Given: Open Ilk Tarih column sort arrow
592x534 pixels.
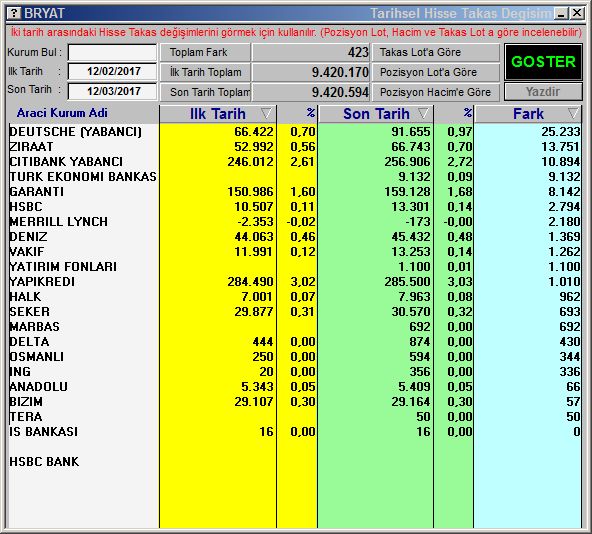Looking at the screenshot, I should (x=266, y=113).
